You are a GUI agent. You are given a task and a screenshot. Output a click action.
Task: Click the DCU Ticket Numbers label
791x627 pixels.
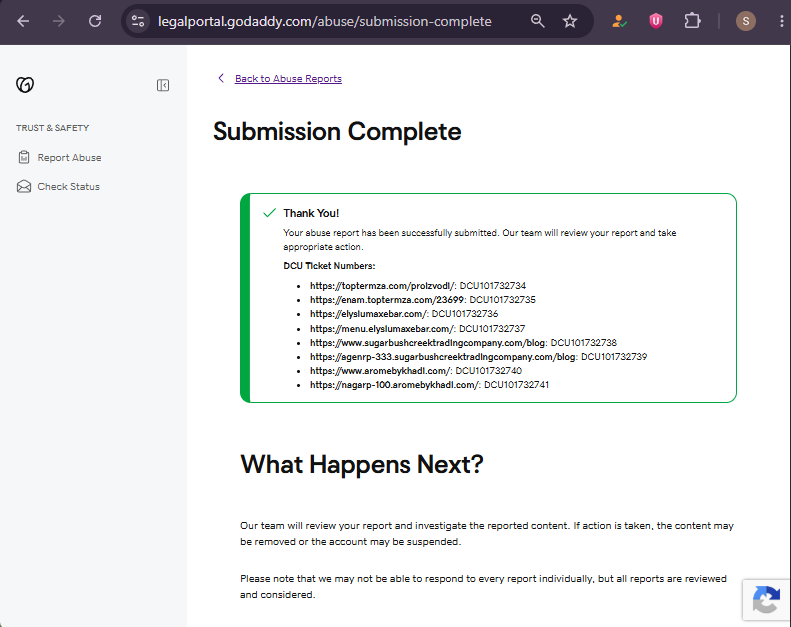[329, 266]
